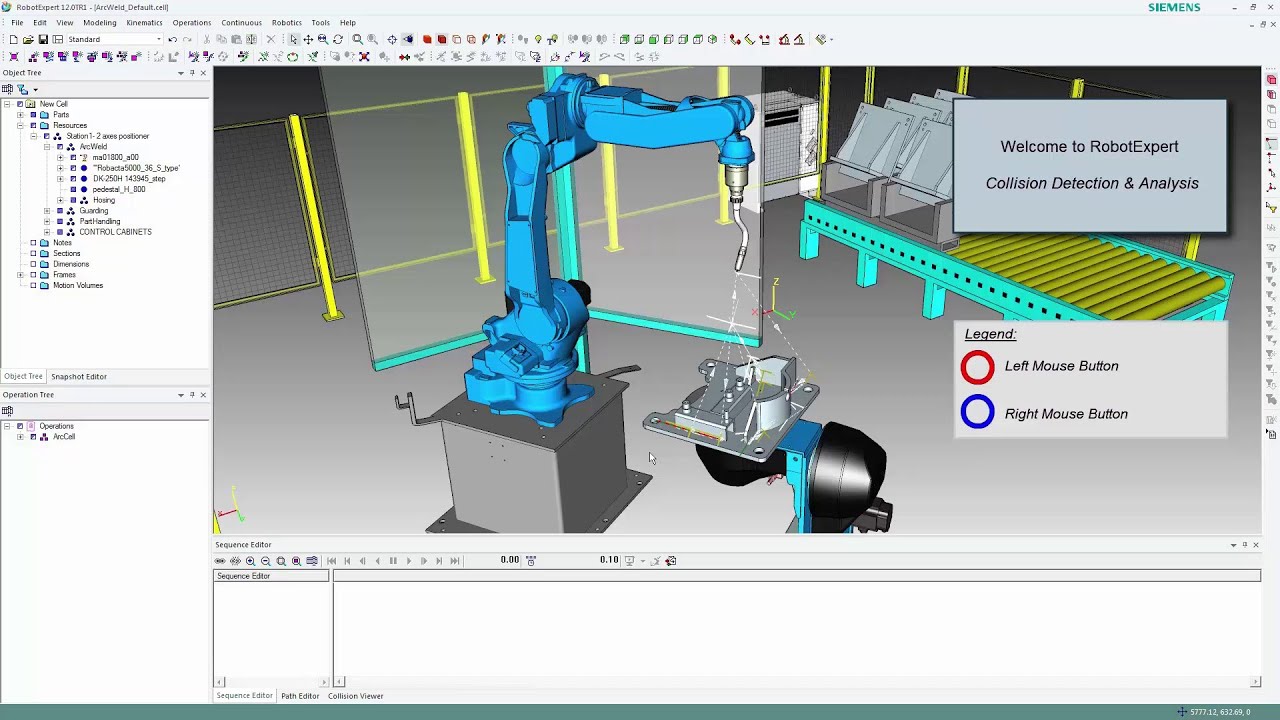The image size is (1280, 720).
Task: Click the crosshair view-center icon
Action: 392,39
